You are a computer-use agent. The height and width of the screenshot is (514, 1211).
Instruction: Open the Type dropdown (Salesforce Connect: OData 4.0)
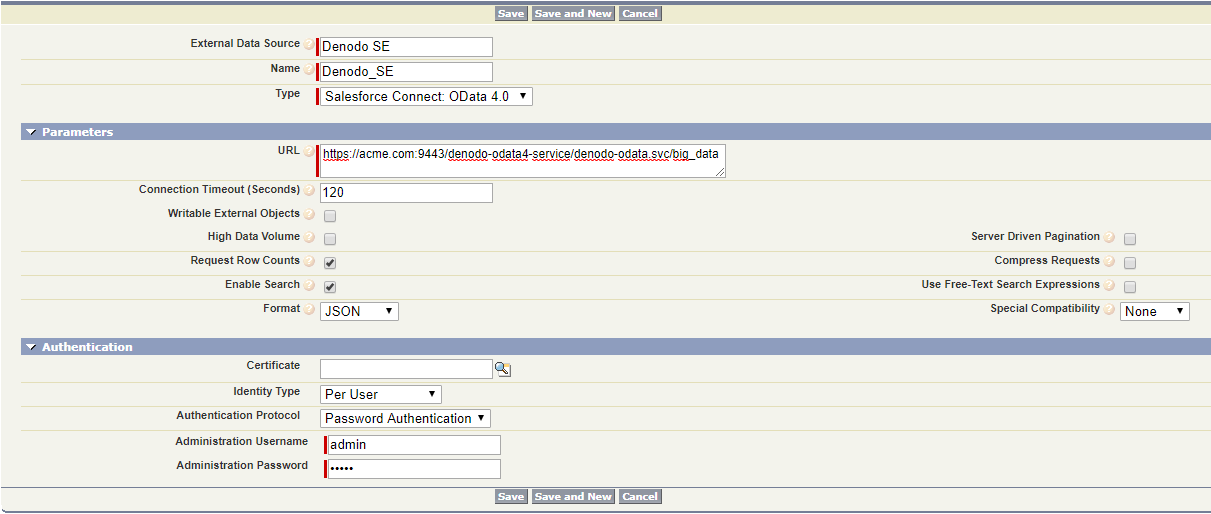(x=427, y=96)
